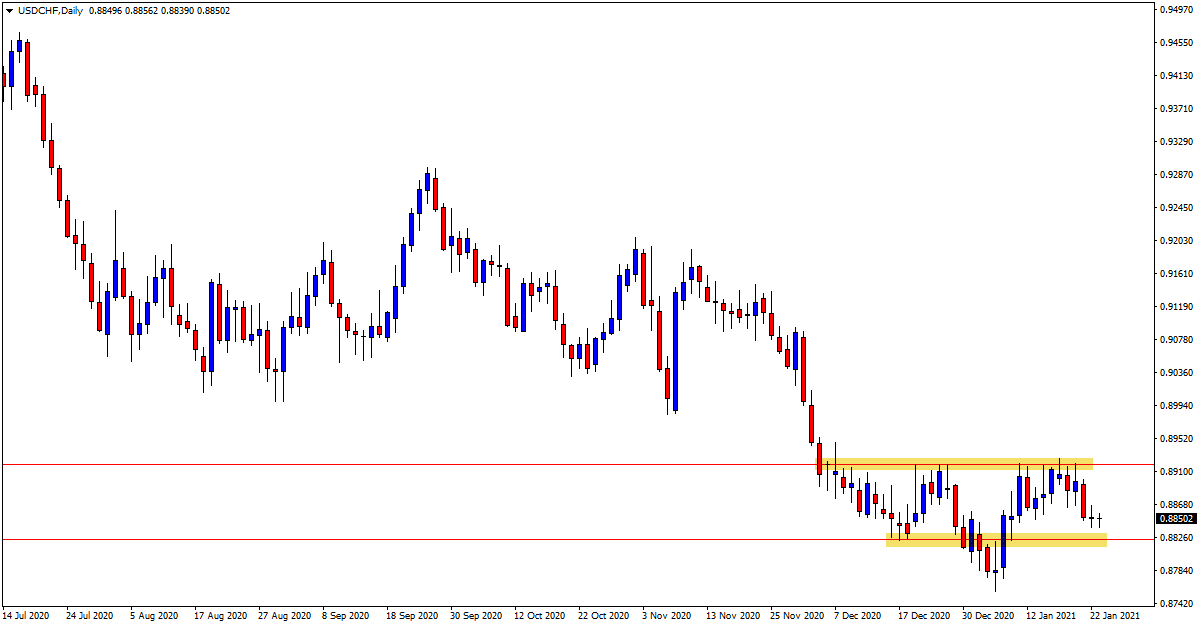Click the 0.89940 price axis label
This screenshot has height=627, width=1200.
1176,406
